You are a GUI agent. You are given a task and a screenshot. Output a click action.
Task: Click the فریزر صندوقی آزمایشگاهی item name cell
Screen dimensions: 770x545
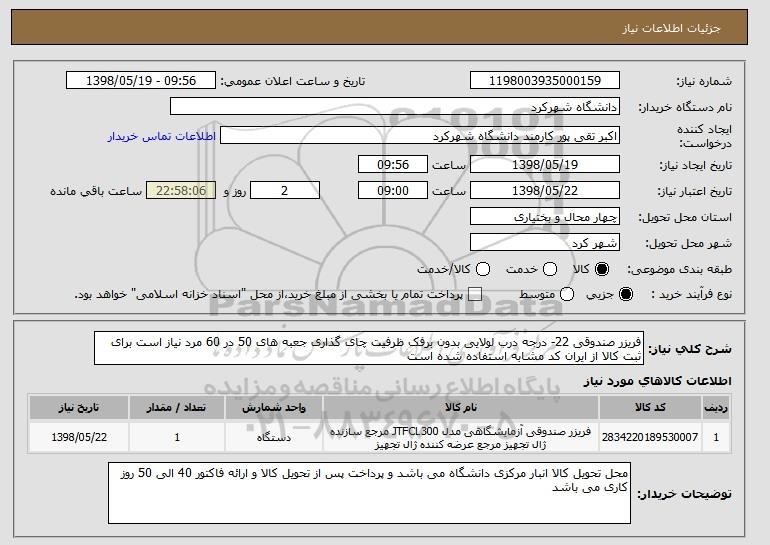click(461, 438)
